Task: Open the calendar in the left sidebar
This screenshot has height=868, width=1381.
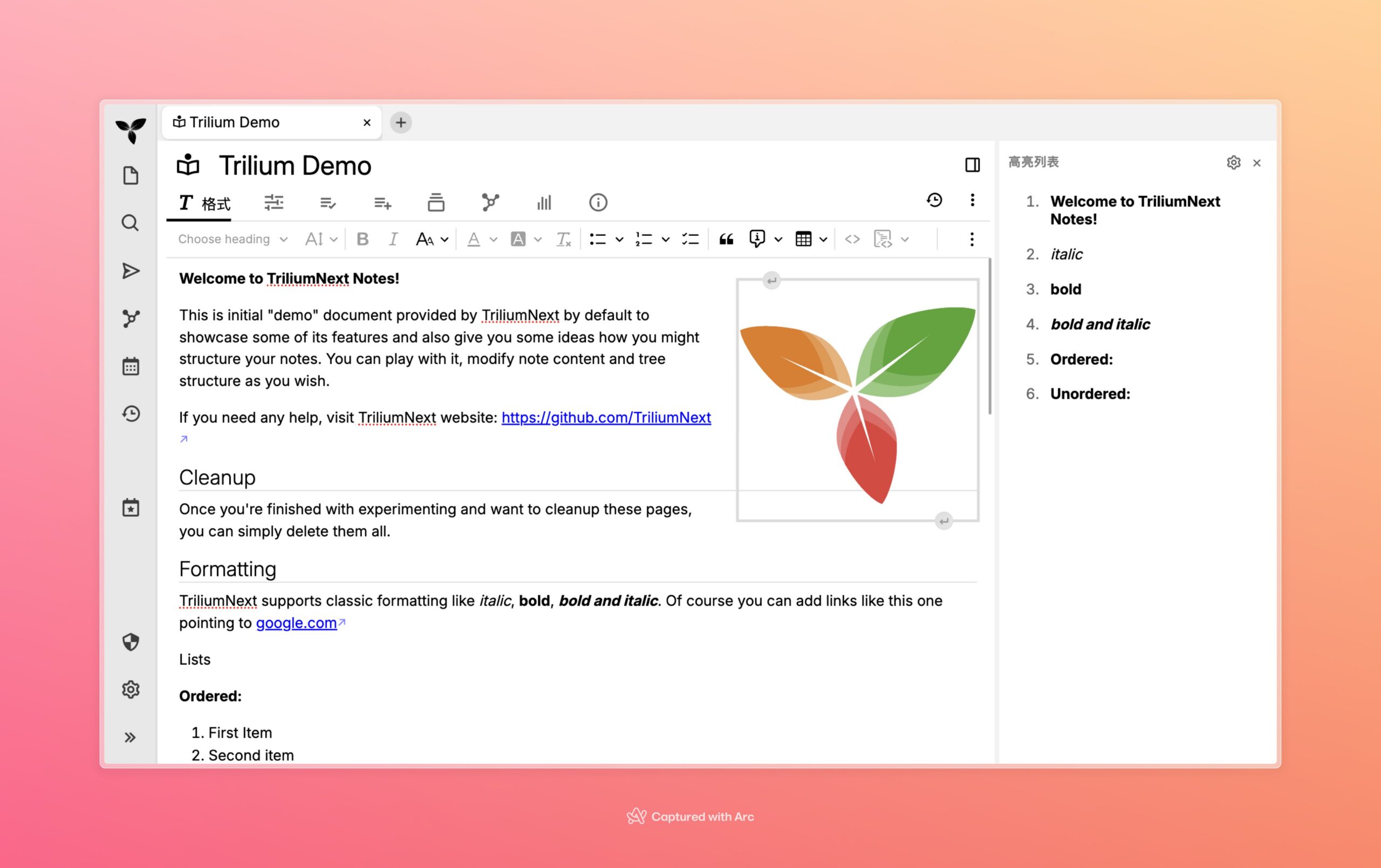Action: (131, 366)
